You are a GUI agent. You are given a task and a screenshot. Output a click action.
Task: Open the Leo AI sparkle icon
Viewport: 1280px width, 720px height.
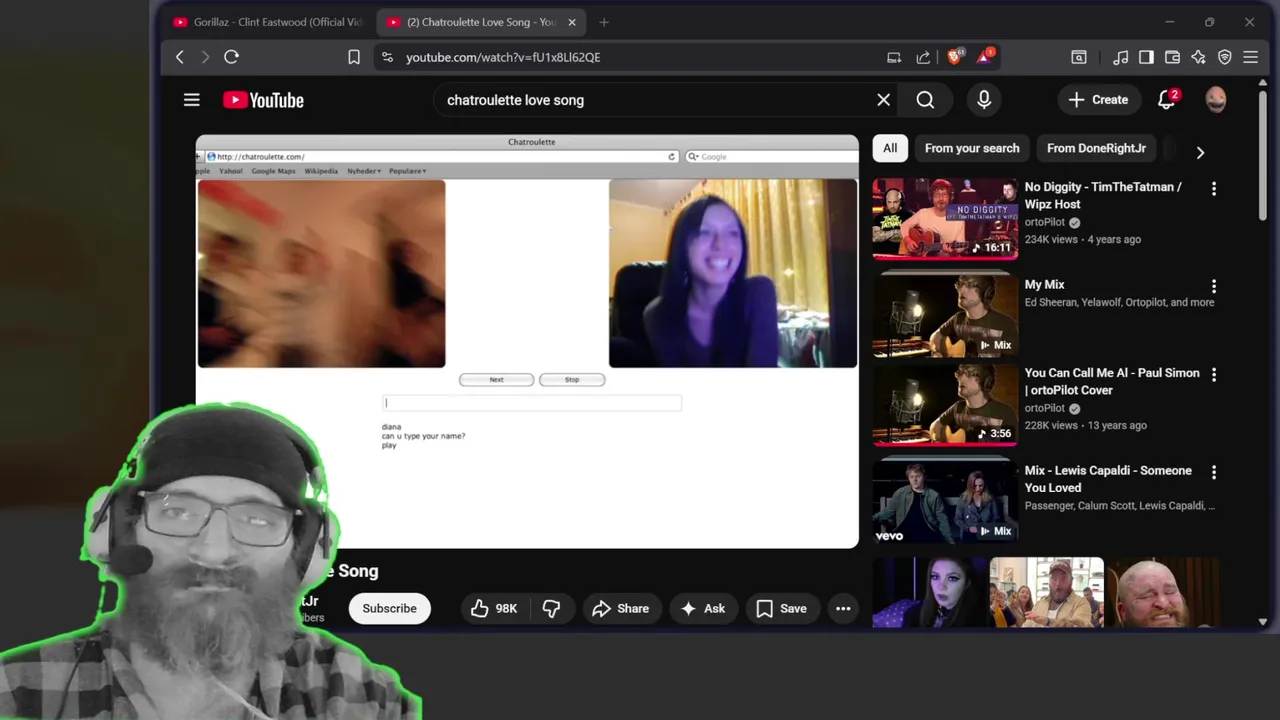(1198, 57)
